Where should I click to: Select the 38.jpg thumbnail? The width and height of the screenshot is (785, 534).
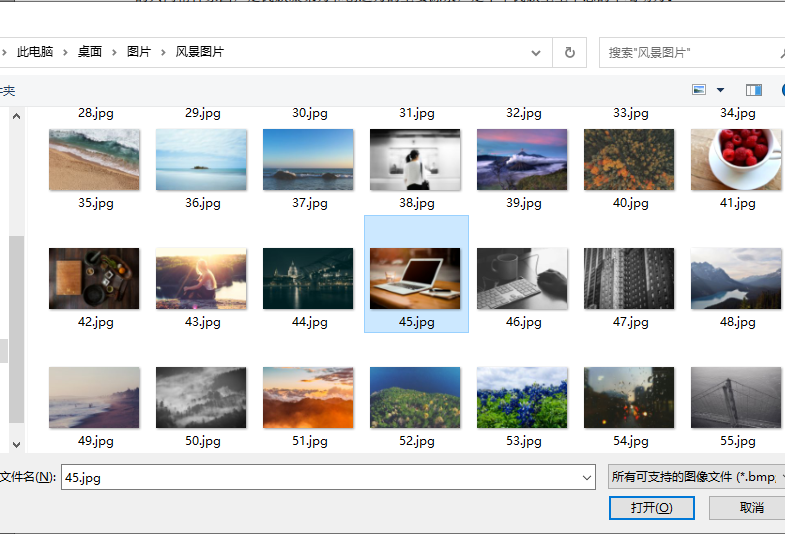[415, 160]
